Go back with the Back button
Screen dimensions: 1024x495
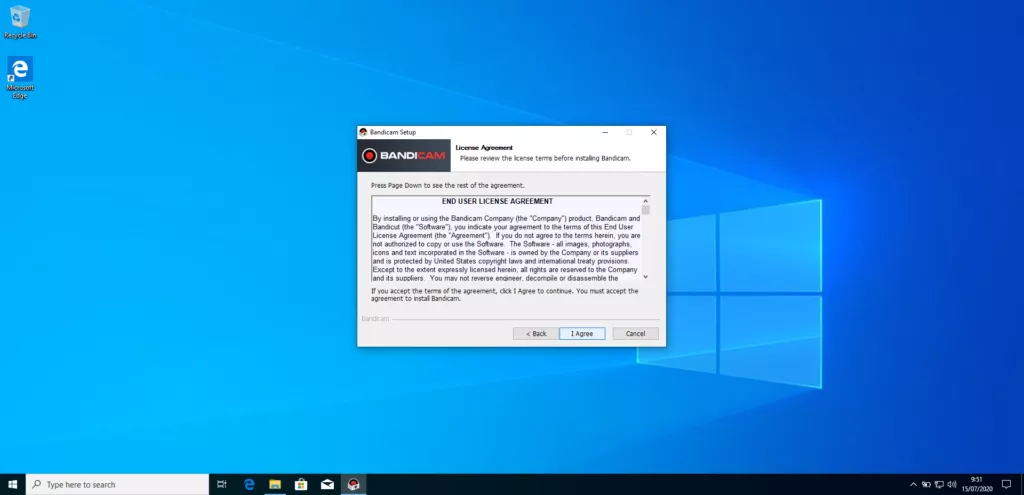click(535, 333)
